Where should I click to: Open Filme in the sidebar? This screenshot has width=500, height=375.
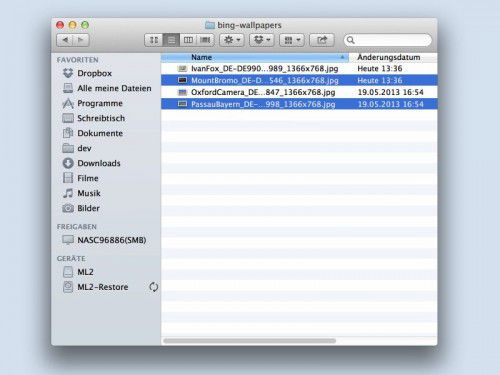click(x=80, y=178)
